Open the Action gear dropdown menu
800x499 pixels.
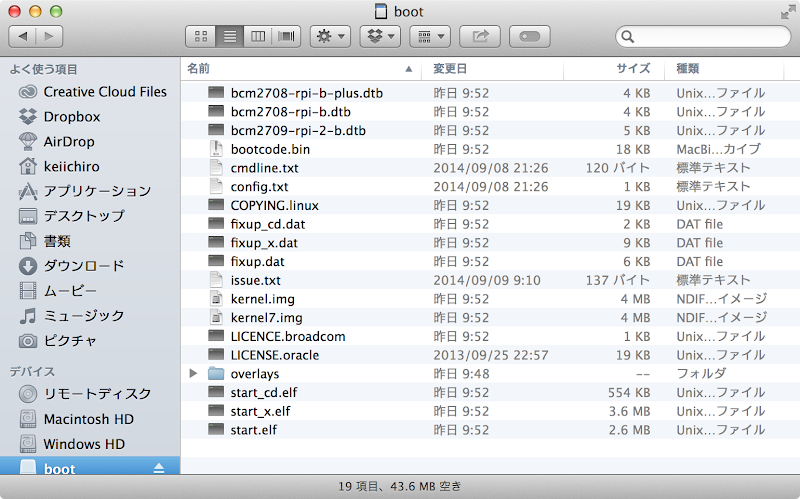click(330, 36)
